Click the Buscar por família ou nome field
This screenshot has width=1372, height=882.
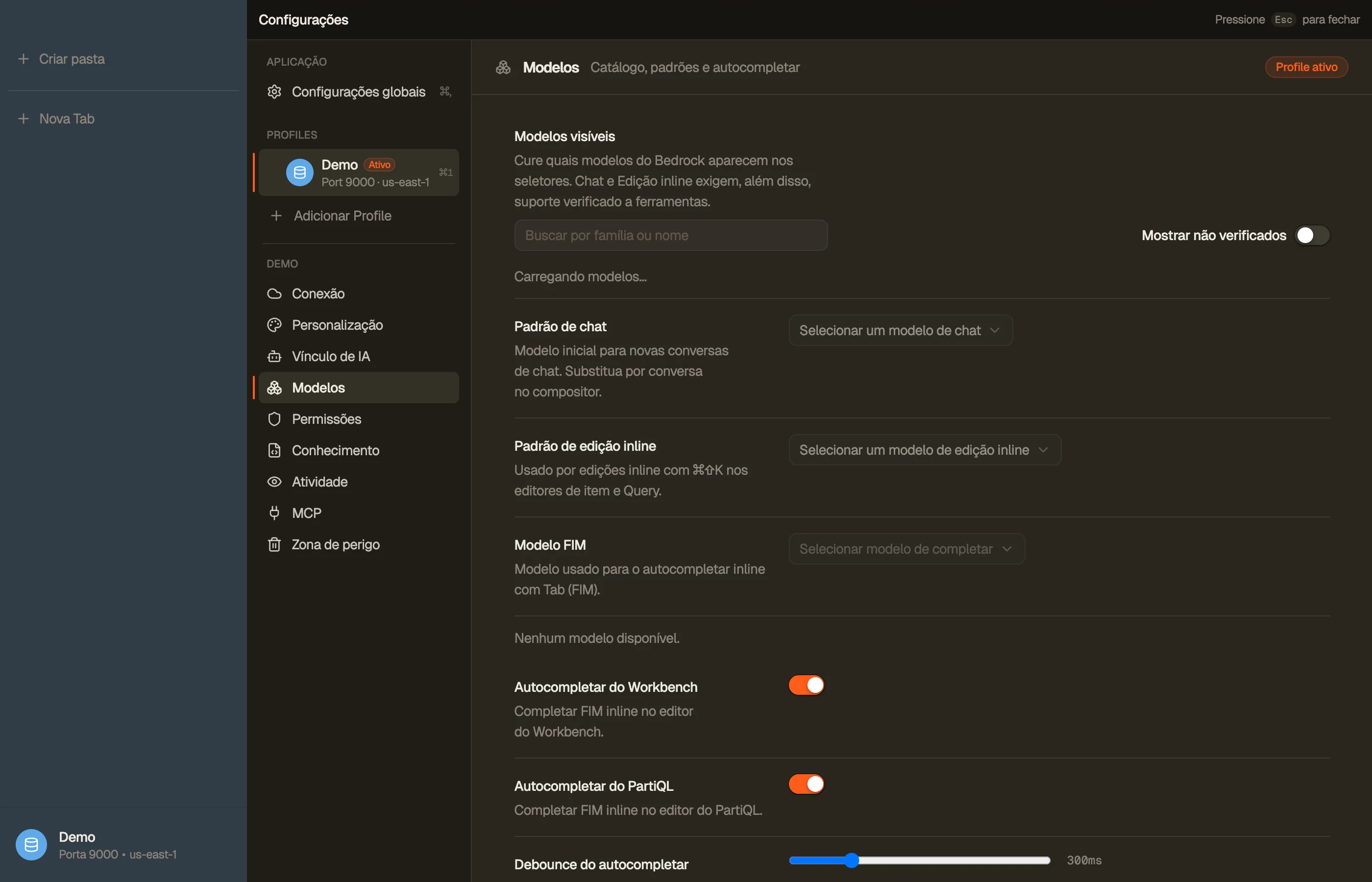coord(670,235)
